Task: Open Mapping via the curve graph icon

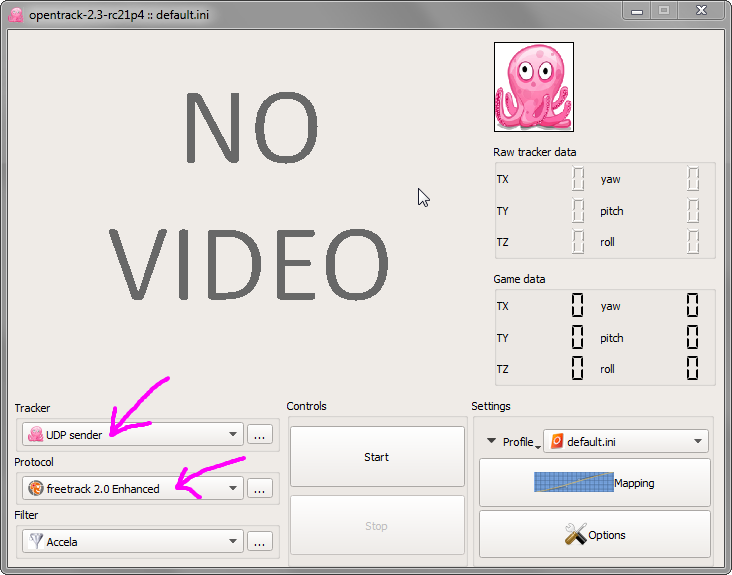Action: (x=573, y=483)
